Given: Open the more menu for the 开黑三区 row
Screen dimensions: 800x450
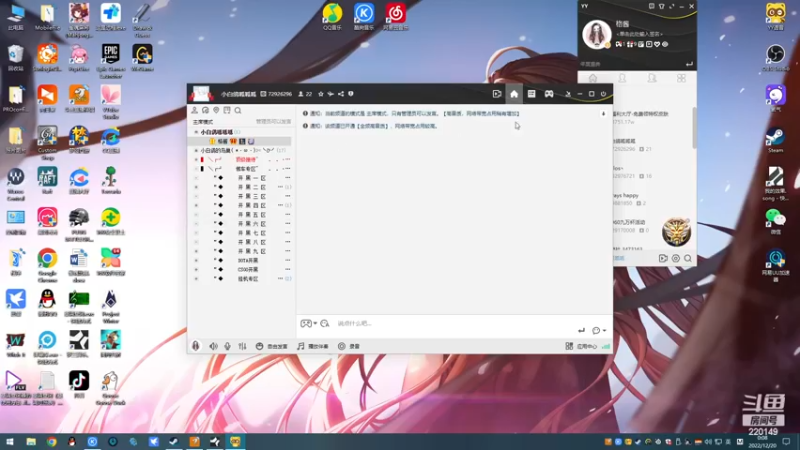Looking at the screenshot, I should (x=288, y=196).
